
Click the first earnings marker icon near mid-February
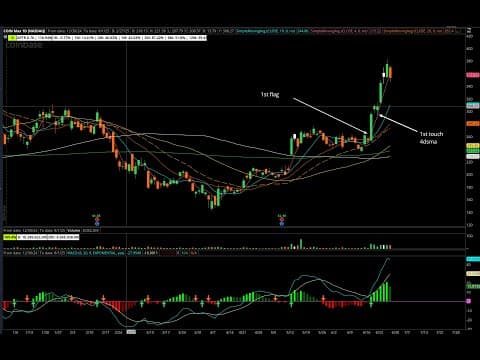(x=96, y=220)
